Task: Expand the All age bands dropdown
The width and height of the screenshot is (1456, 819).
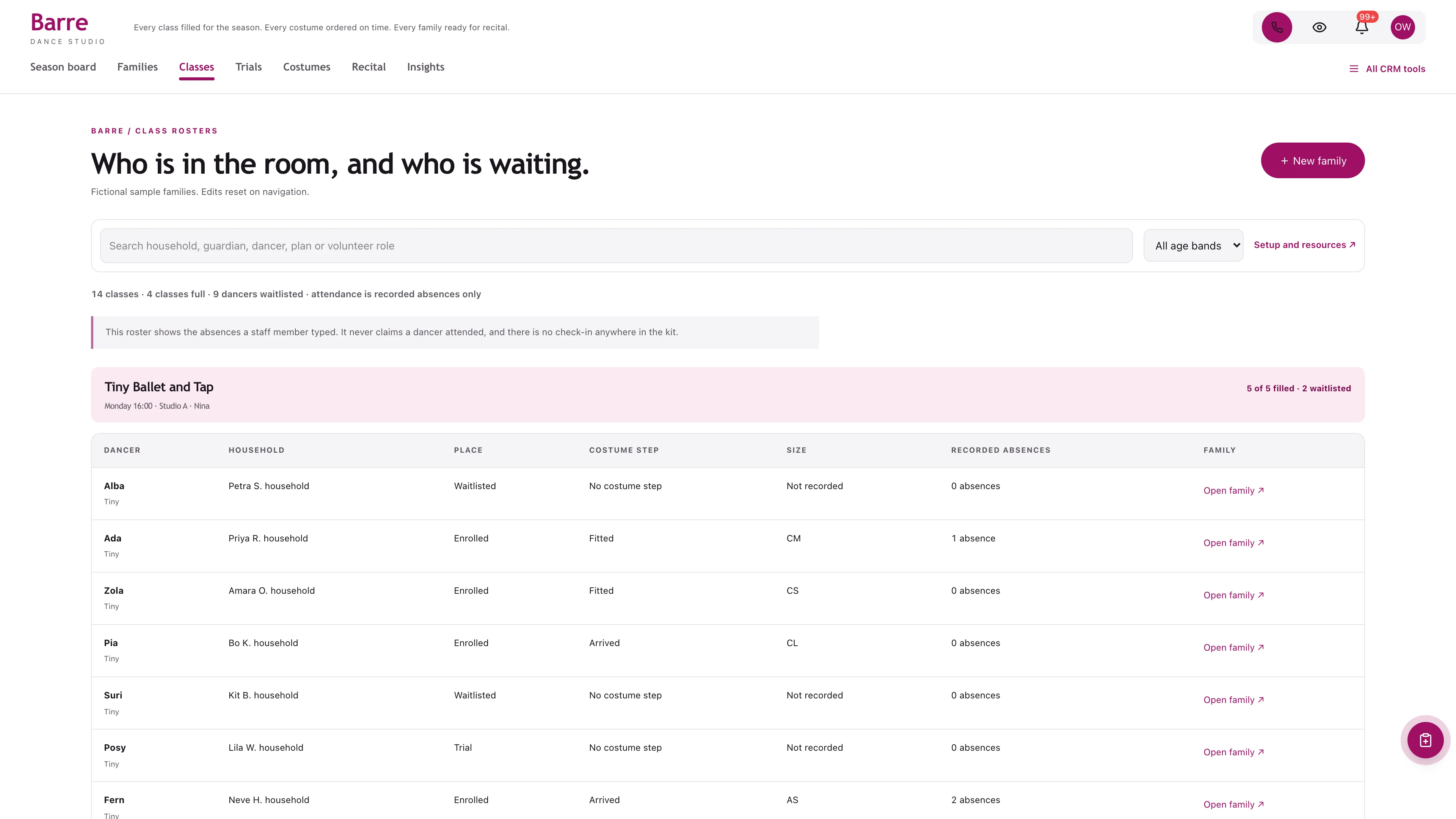Action: 1193,245
